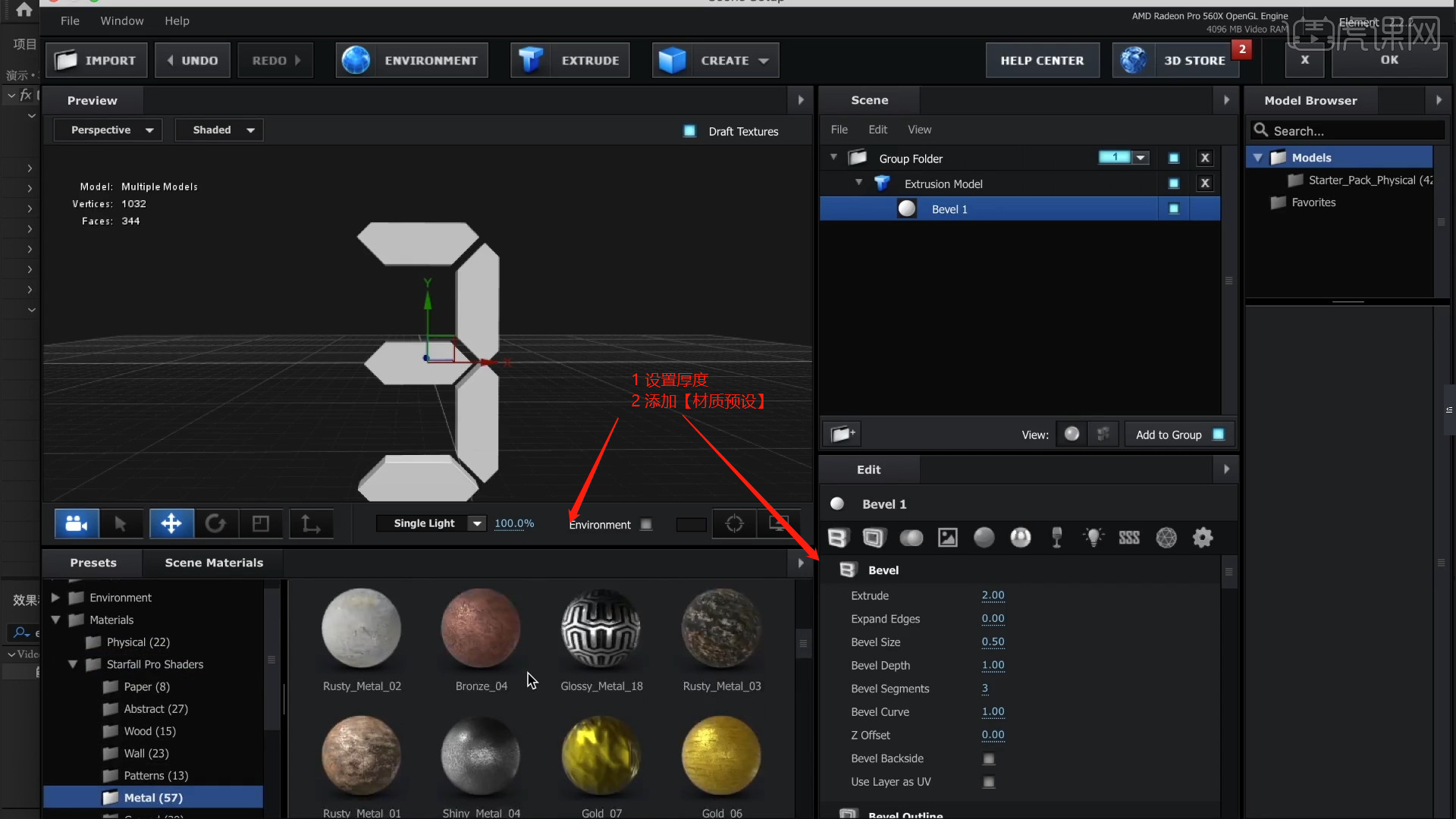Collapse the Group Folder tree arrow
Image resolution: width=1456 pixels, height=819 pixels.
click(833, 158)
